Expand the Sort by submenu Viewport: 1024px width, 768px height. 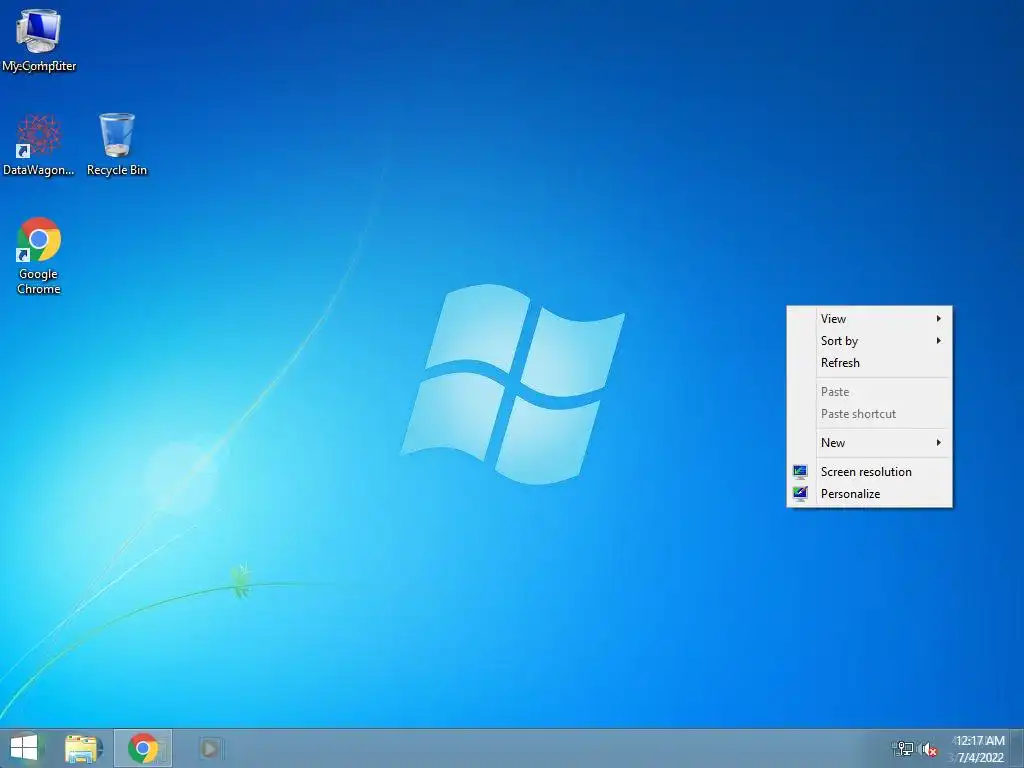coord(869,341)
